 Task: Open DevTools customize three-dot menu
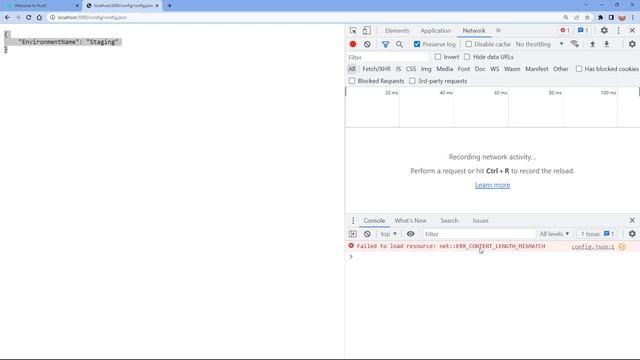[618, 31]
